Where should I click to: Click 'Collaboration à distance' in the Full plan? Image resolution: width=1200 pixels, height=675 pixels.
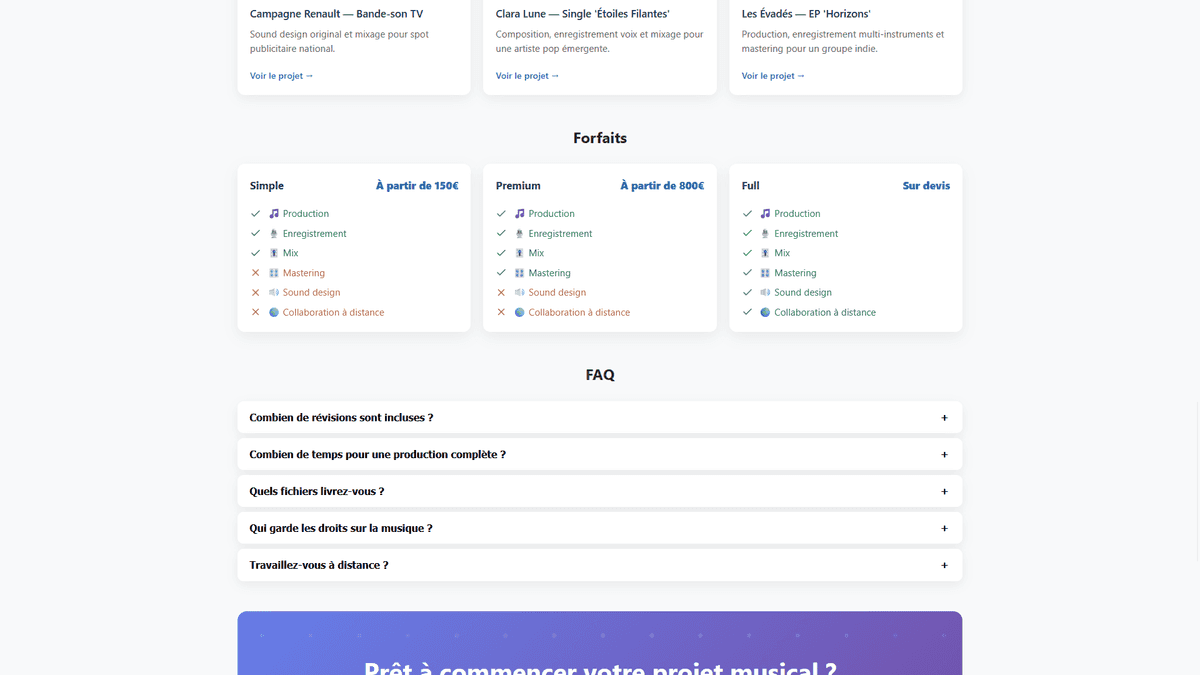[x=825, y=312]
